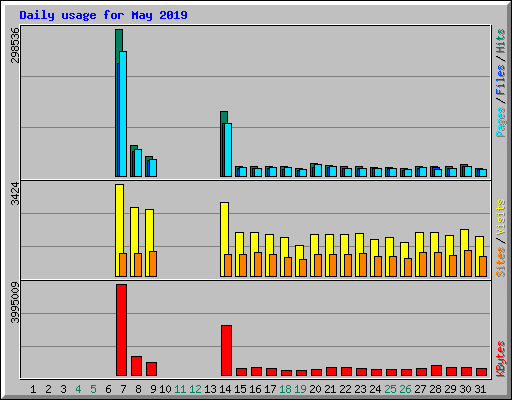The width and height of the screenshot is (512, 400).
Task: Click day label 28 on the x-axis
Action: (435, 389)
